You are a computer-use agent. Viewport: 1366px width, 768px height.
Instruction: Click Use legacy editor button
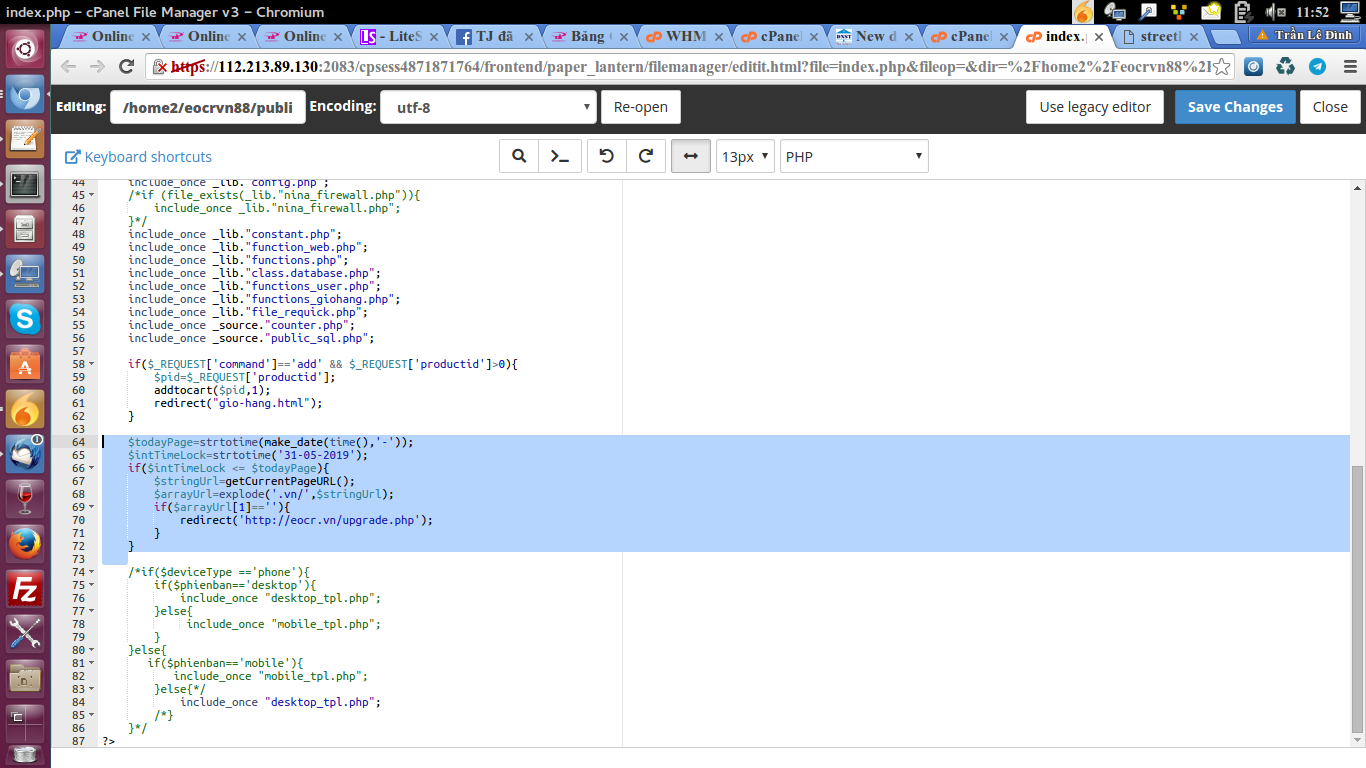[1095, 107]
